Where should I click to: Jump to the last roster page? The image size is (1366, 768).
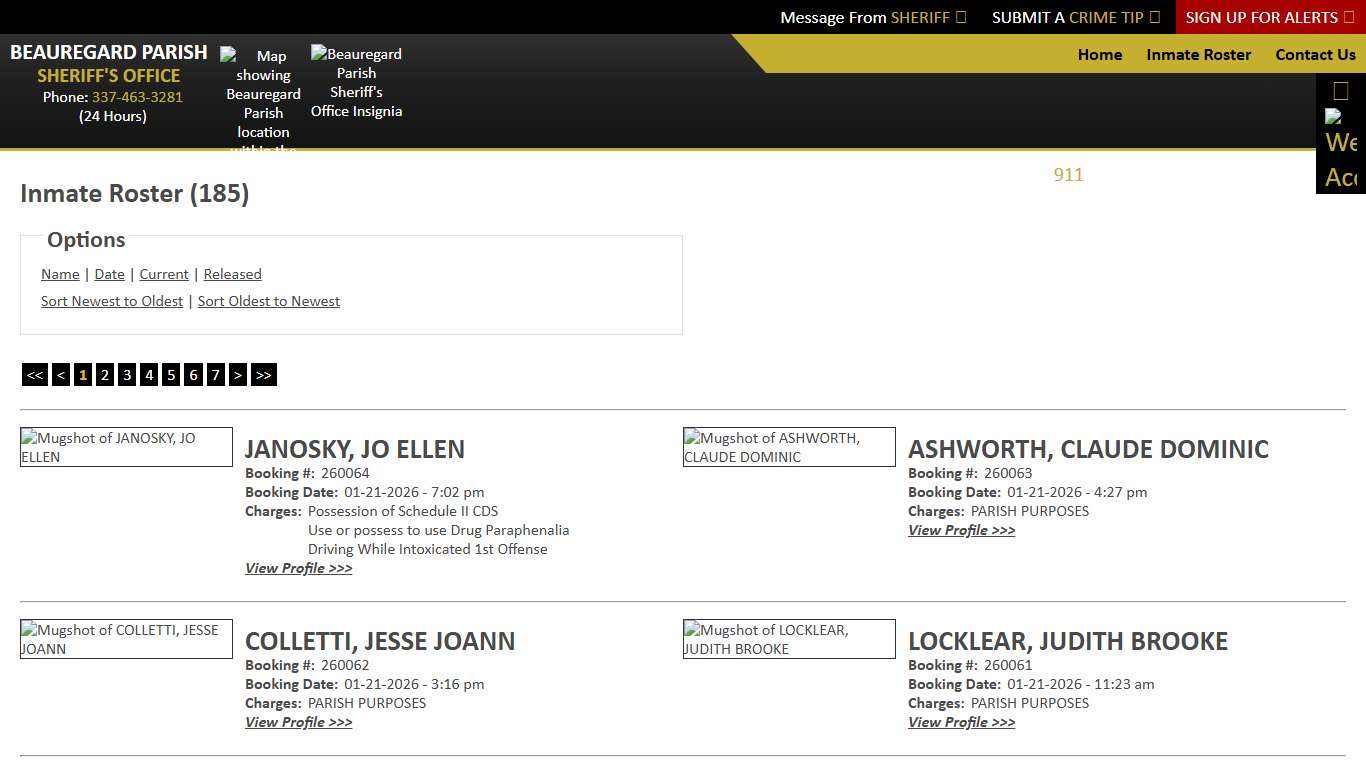click(263, 374)
